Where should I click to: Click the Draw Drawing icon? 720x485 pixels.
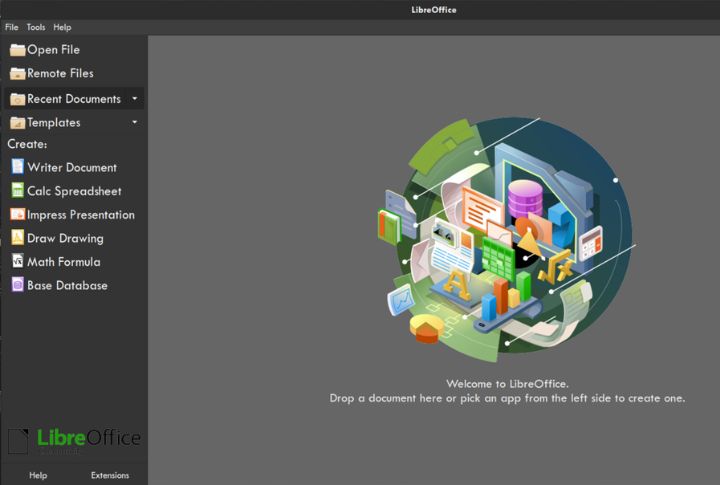point(17,238)
